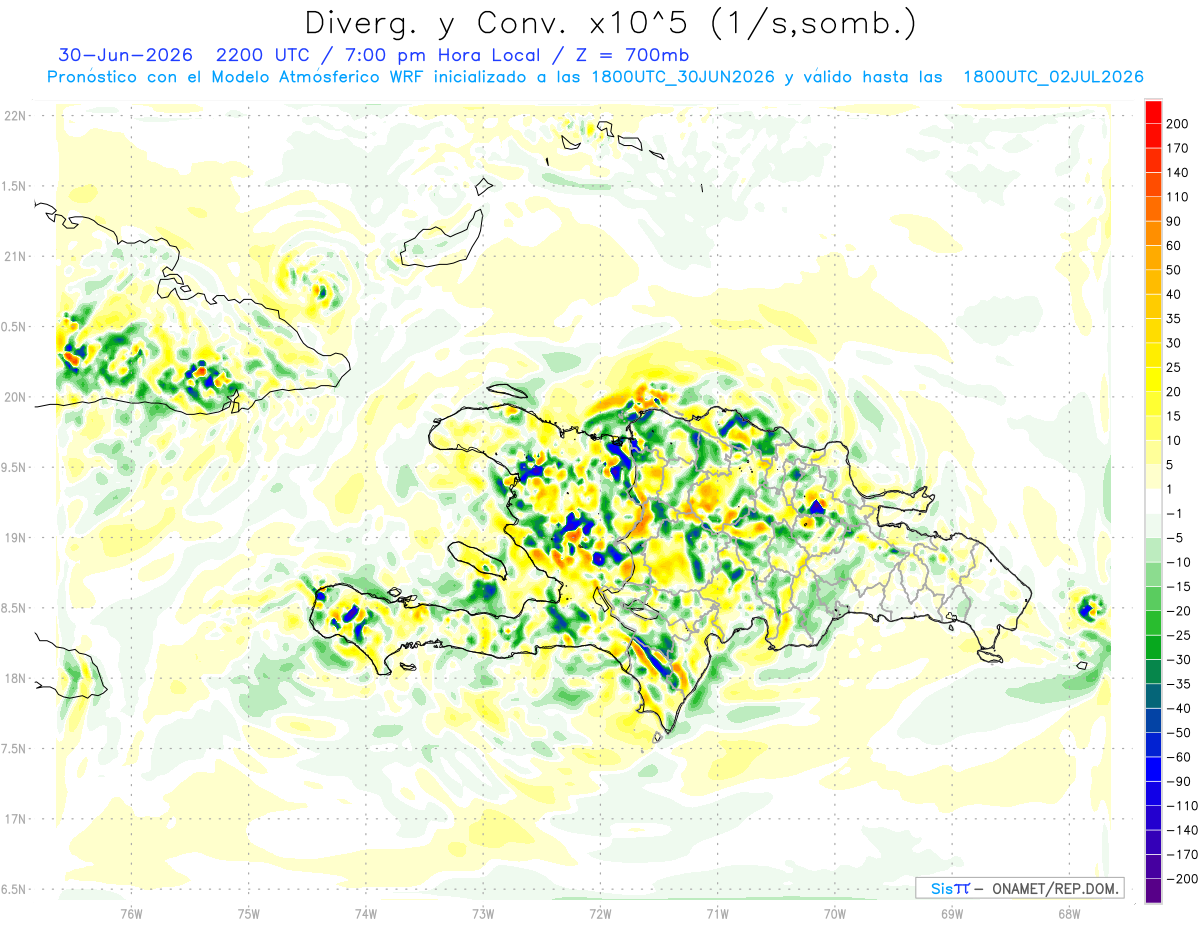Click the legend value "200"

tap(1177, 123)
